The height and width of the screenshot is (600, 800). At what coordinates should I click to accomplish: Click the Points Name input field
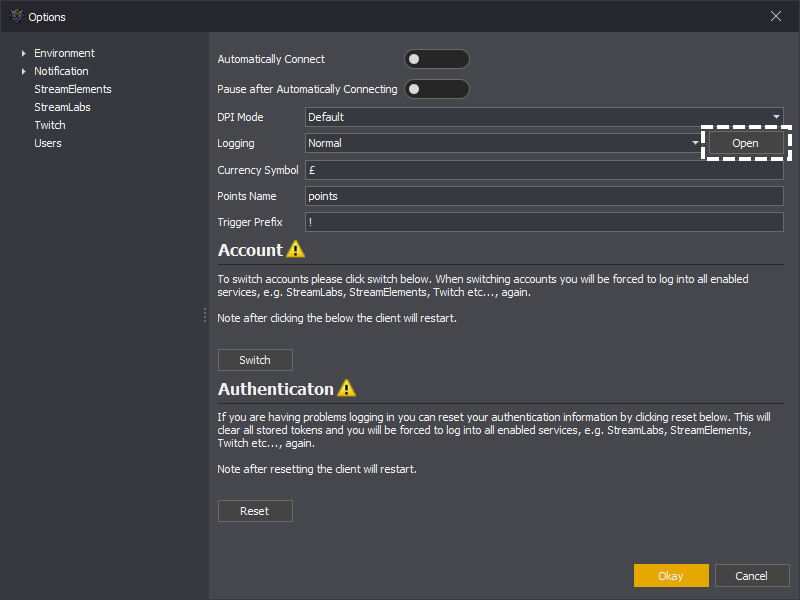[x=544, y=196]
